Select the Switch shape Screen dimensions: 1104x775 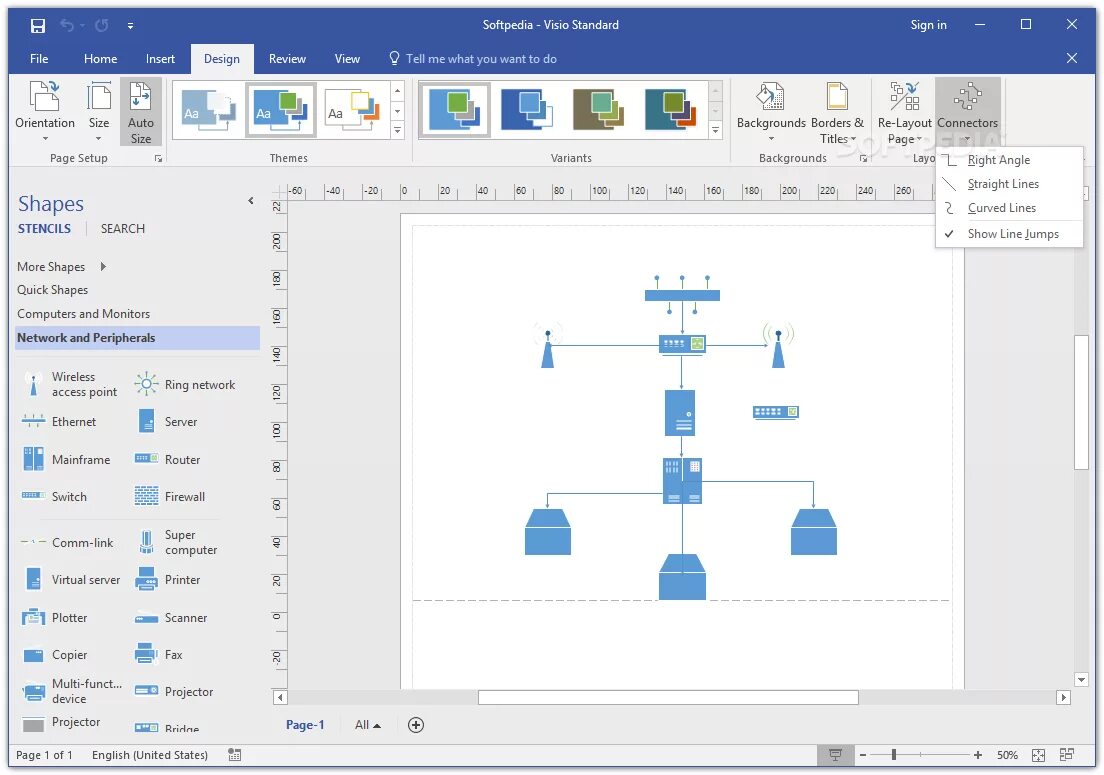[x=54, y=496]
